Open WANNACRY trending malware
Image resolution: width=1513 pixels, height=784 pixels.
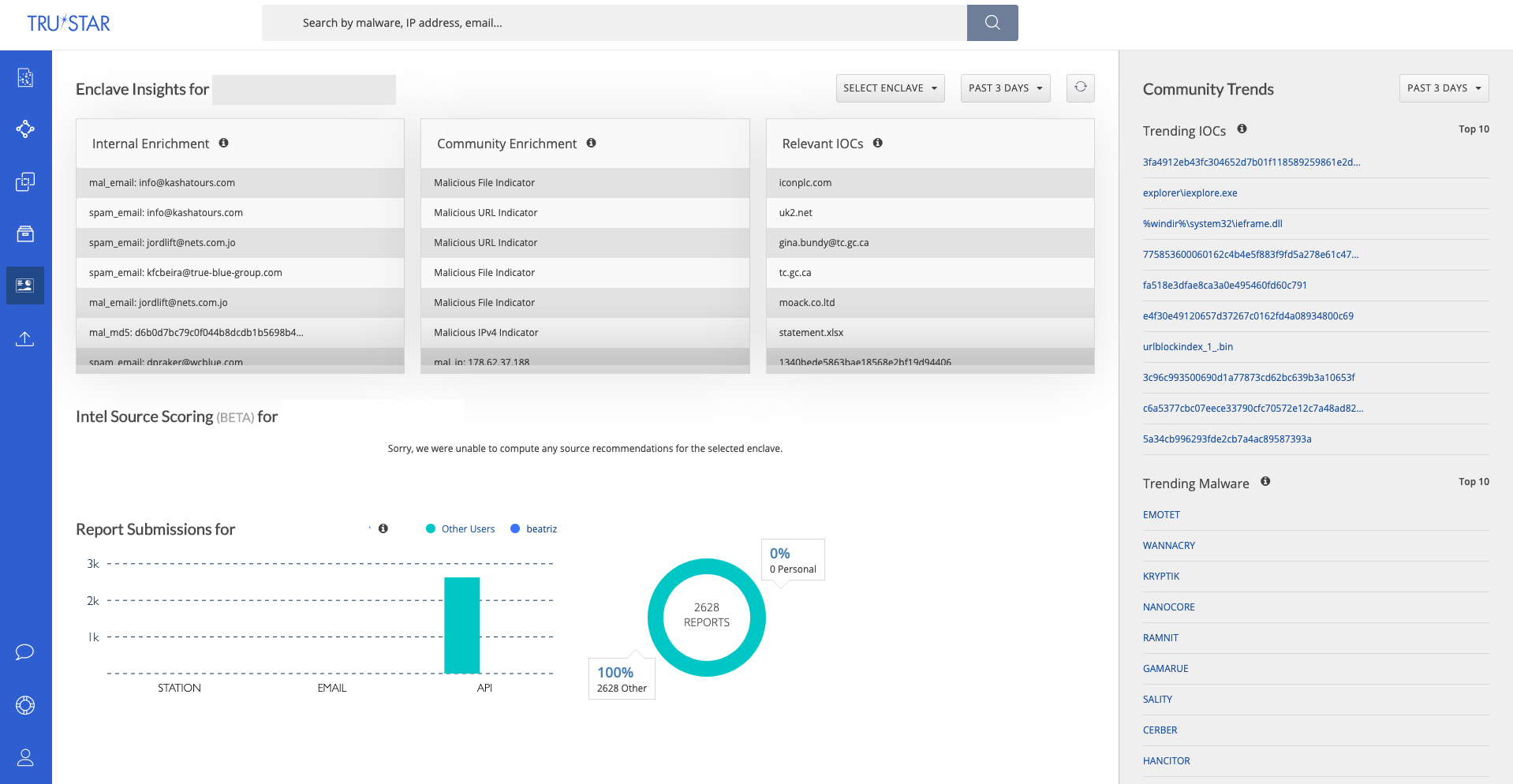coord(1169,546)
